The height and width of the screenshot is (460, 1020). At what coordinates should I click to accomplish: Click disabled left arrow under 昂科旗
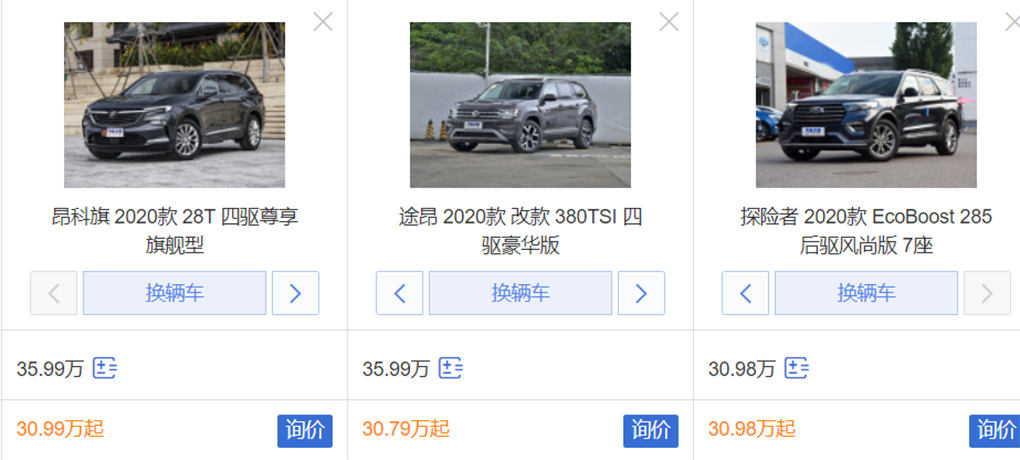pyautogui.click(x=53, y=293)
